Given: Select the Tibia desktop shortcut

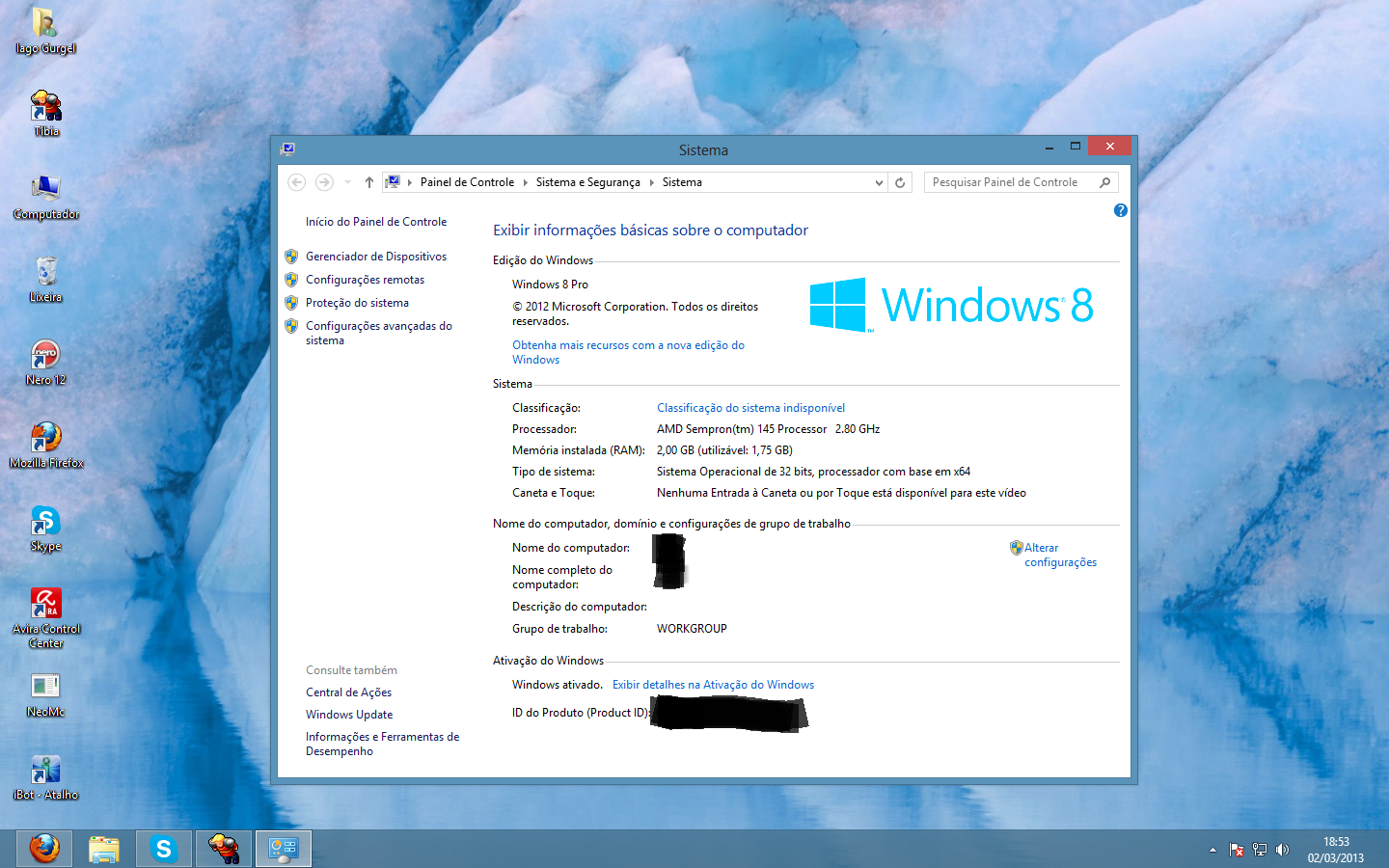Looking at the screenshot, I should 45,113.
